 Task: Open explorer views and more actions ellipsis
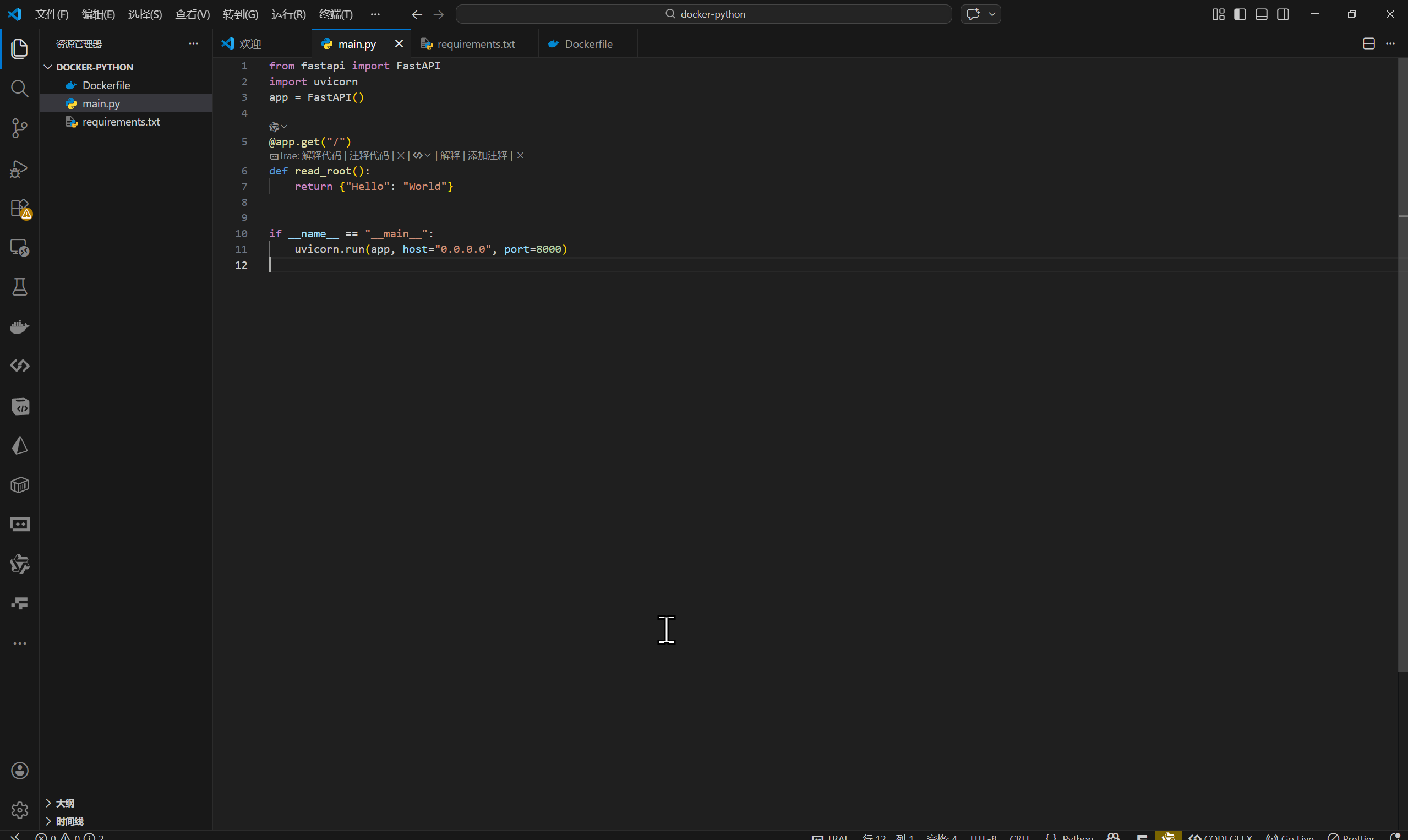coord(194,43)
